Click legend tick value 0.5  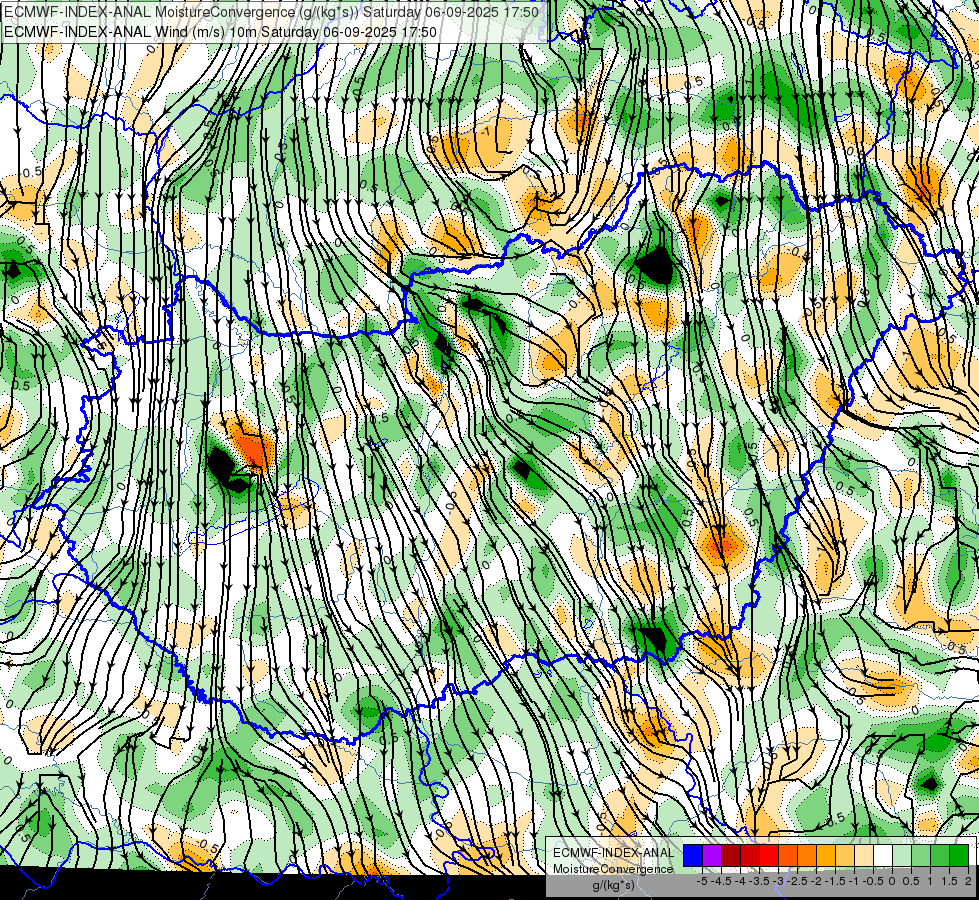[x=911, y=881]
